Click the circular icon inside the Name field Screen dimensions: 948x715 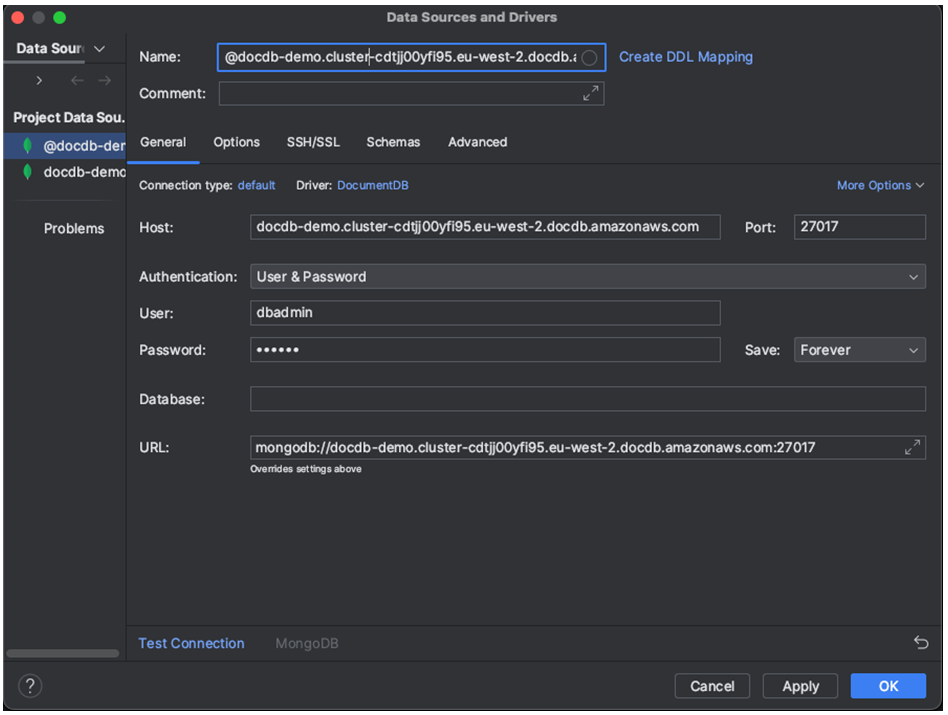click(x=589, y=57)
